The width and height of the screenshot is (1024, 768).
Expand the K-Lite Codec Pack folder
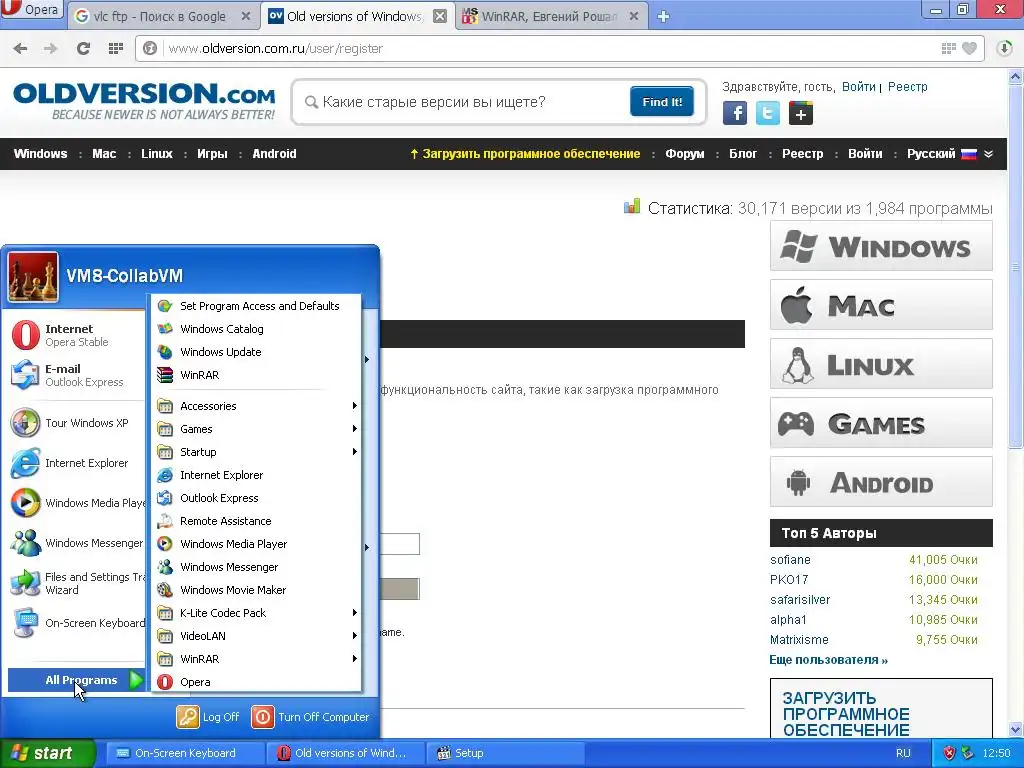(x=257, y=613)
